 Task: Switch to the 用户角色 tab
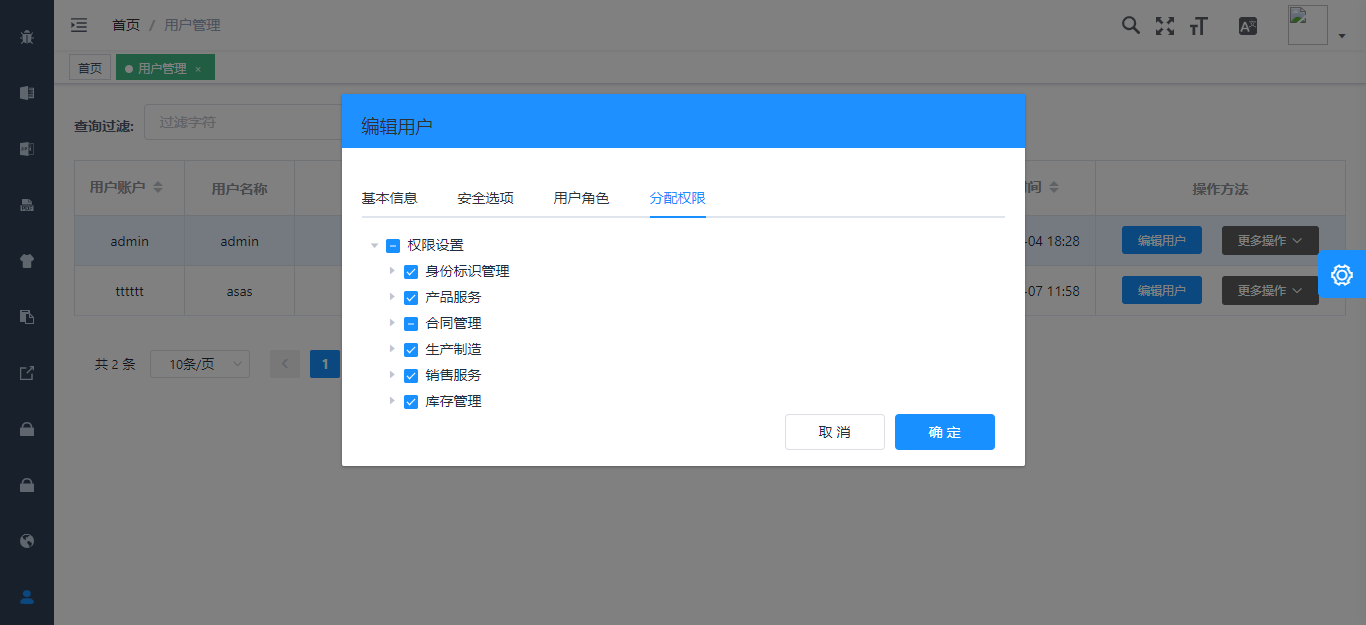tap(582, 198)
